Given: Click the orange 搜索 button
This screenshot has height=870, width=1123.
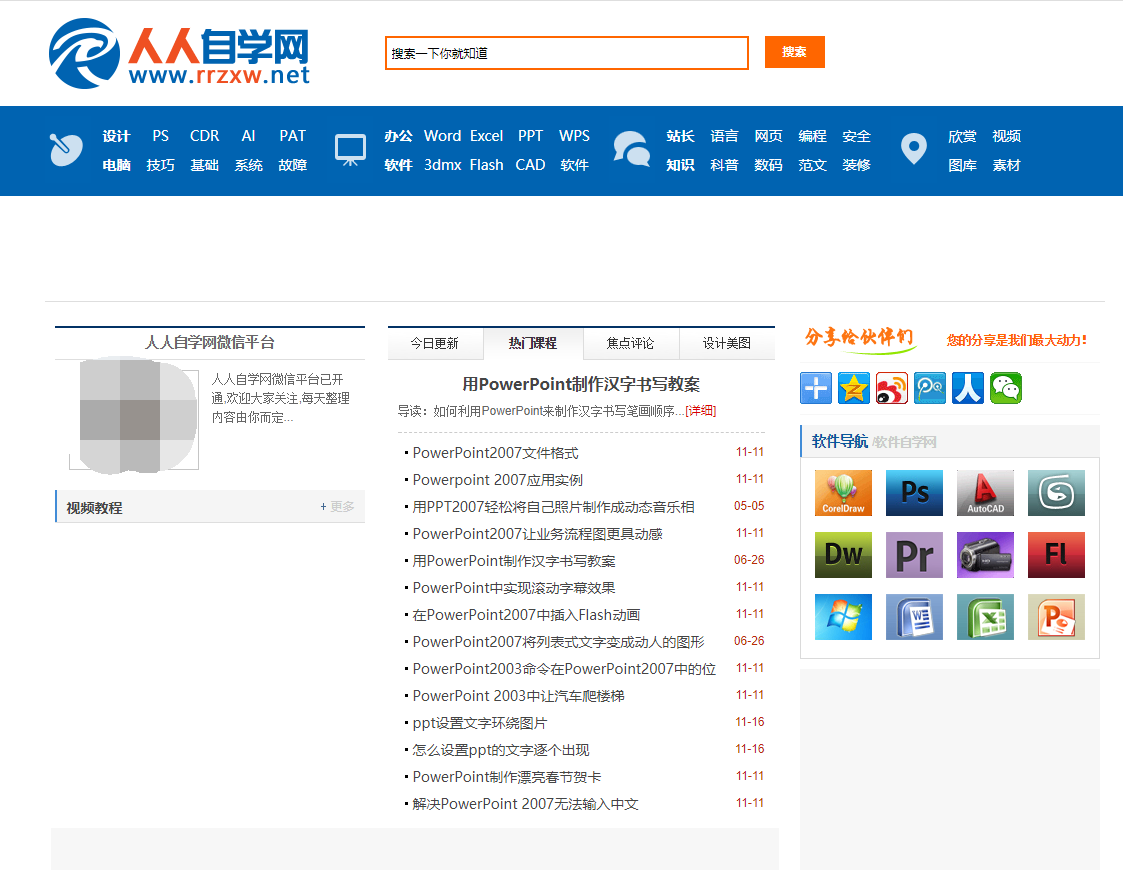Looking at the screenshot, I should click(794, 52).
